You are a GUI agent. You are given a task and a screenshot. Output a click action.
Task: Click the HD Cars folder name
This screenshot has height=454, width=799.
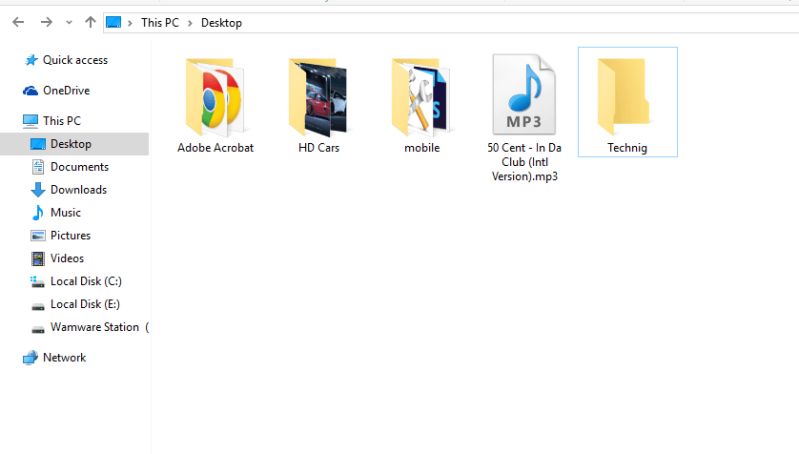pos(318,148)
